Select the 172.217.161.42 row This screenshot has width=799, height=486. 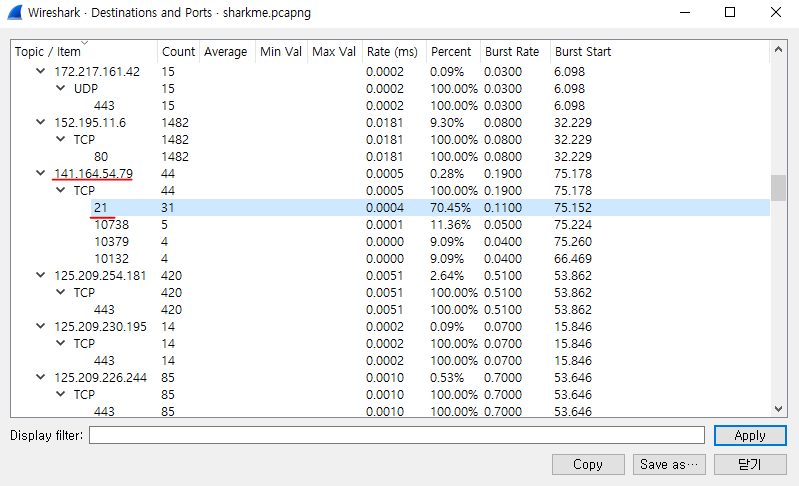coord(390,71)
